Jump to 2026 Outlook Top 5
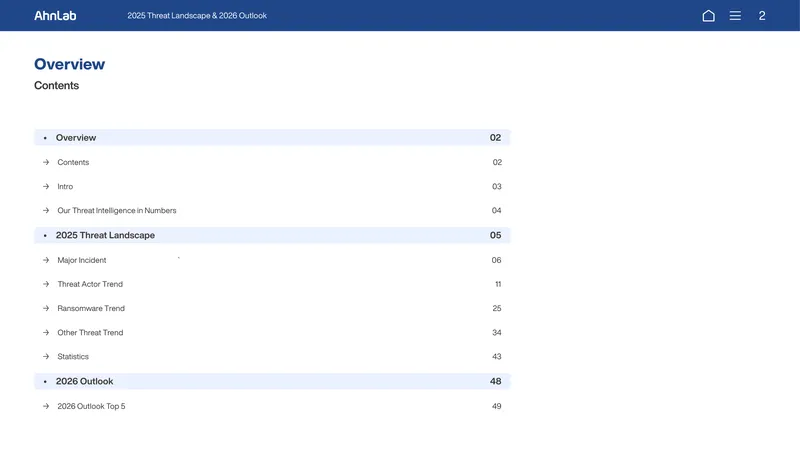This screenshot has width=800, height=449. (91, 406)
